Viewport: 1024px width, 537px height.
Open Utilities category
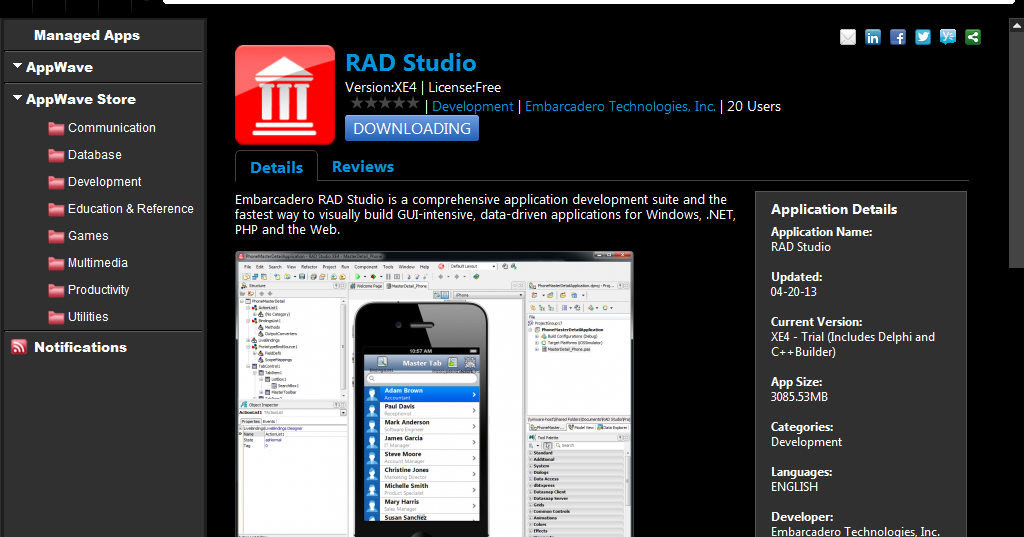coord(88,317)
